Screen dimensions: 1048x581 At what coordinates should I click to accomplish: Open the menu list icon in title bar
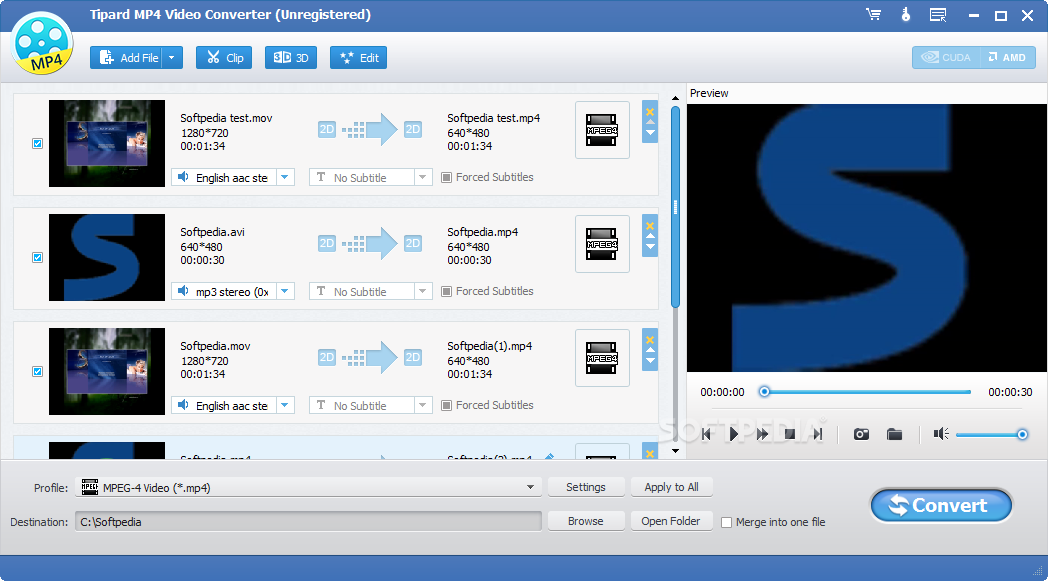click(x=938, y=15)
